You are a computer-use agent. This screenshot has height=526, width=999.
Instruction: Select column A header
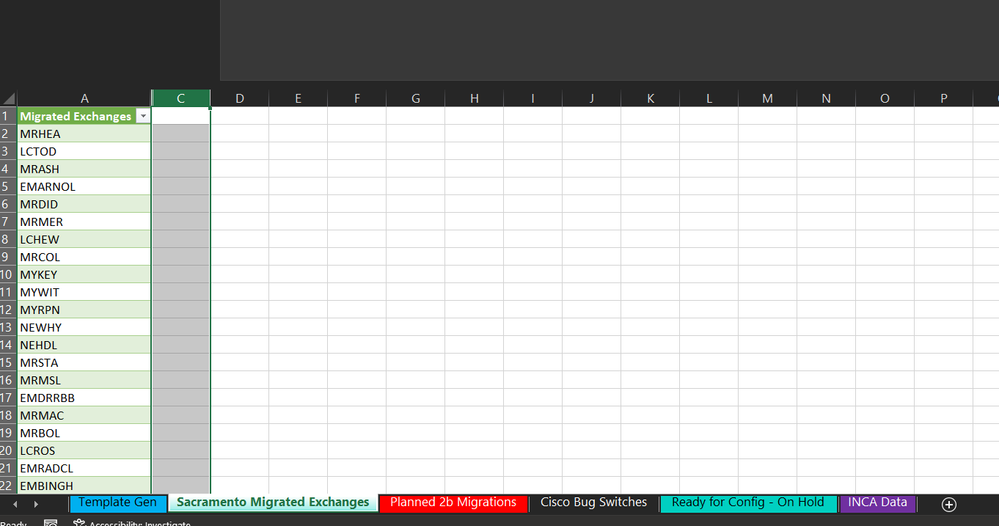(x=84, y=98)
